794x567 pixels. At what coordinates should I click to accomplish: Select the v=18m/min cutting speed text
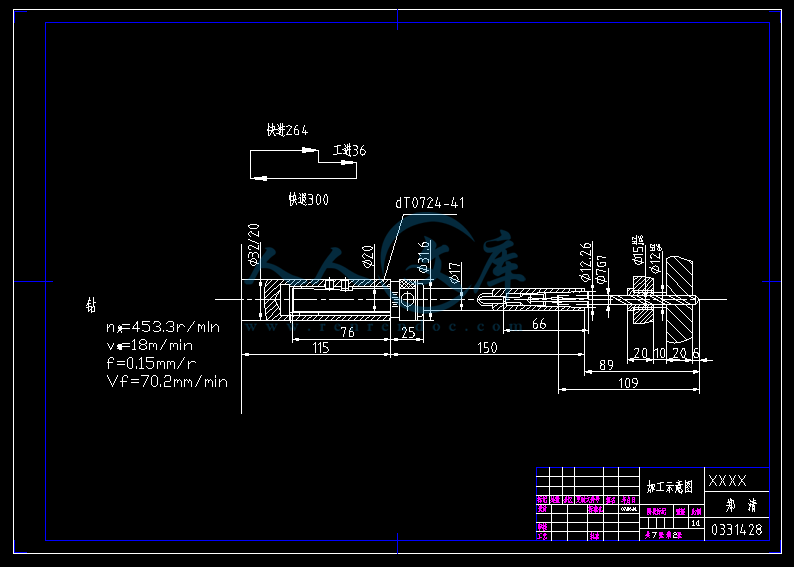point(149,345)
